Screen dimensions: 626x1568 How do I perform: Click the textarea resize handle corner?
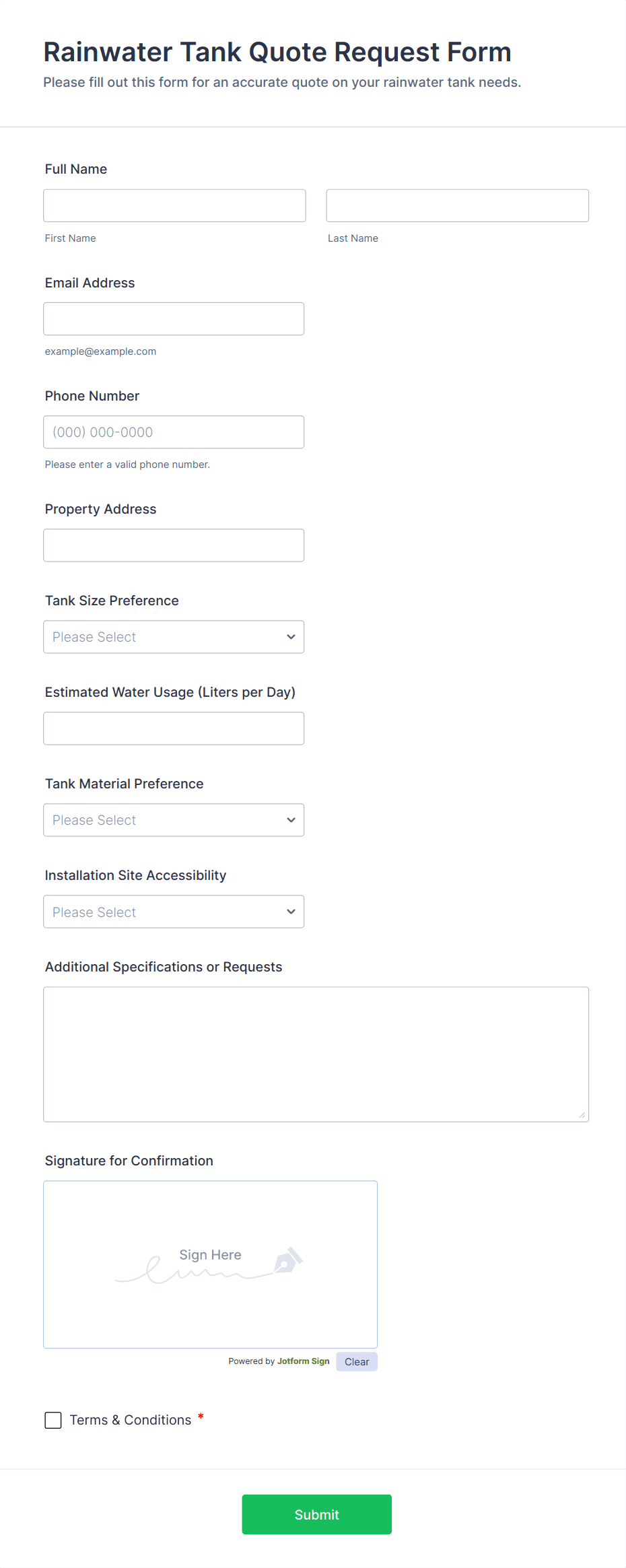point(582,1115)
